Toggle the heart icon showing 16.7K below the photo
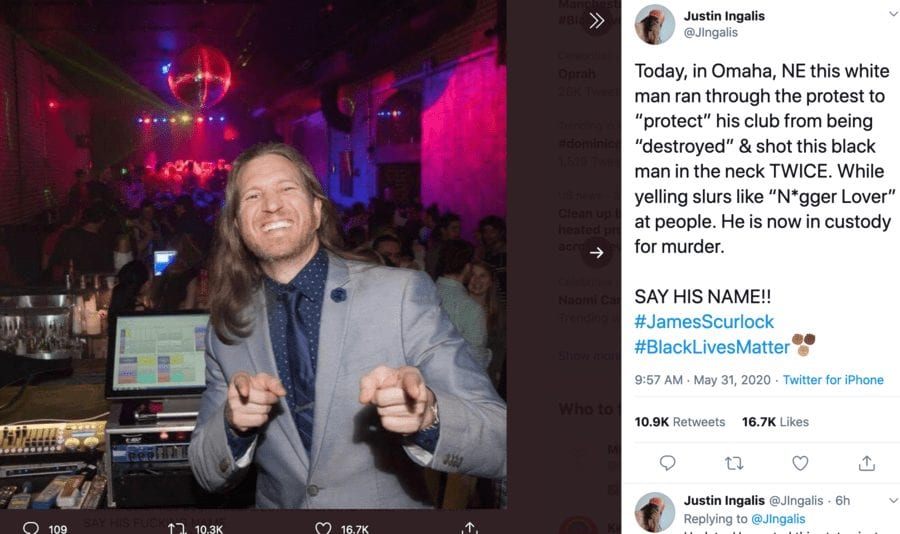 coord(323,528)
